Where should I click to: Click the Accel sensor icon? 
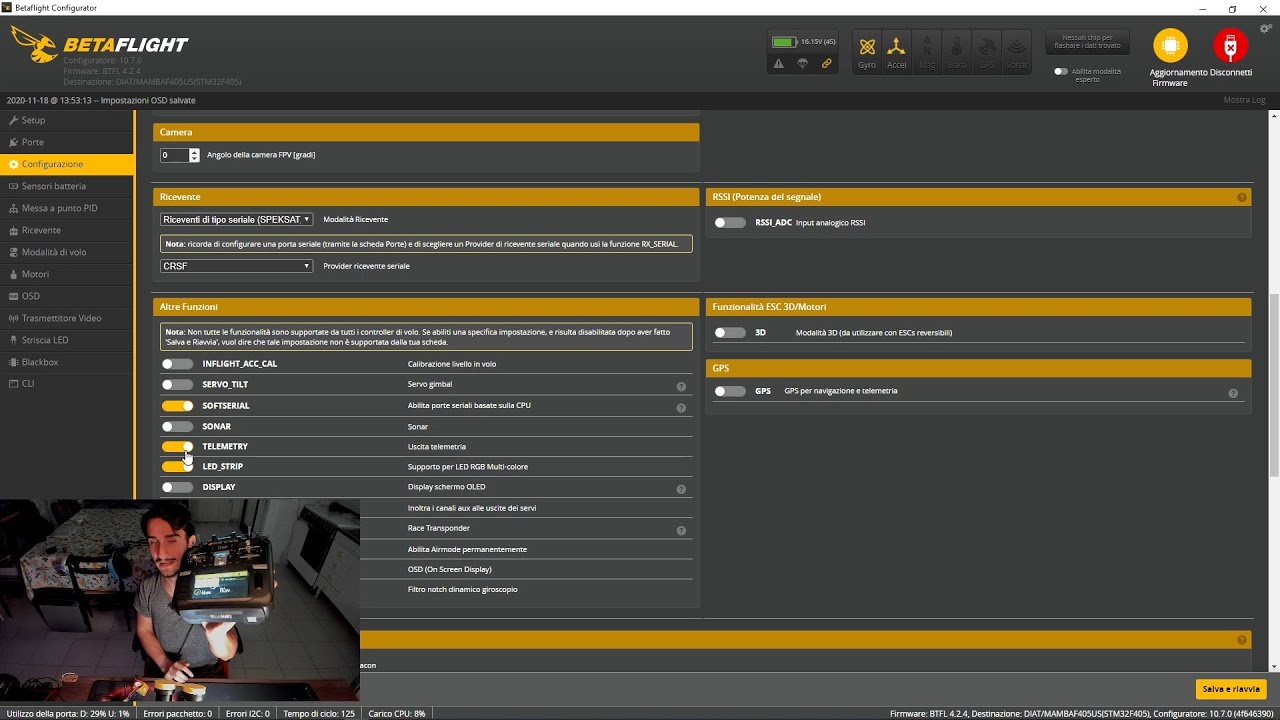[896, 51]
